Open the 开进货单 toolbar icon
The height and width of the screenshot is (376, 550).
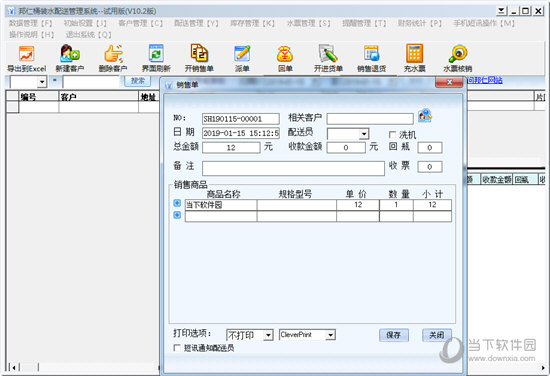coord(328,58)
